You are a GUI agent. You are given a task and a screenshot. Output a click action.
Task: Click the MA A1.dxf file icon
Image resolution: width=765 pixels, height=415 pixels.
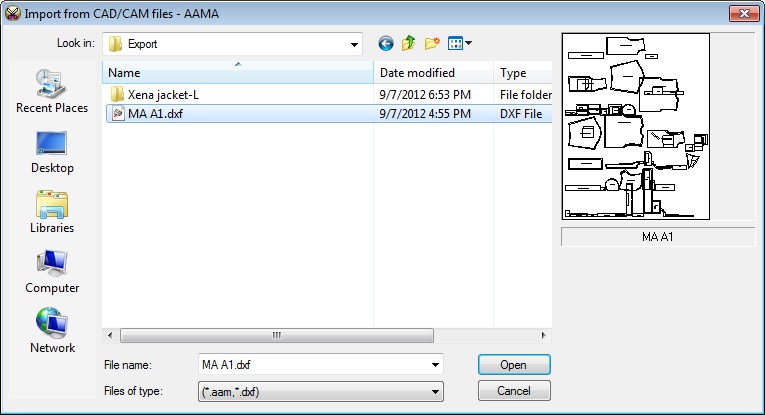click(118, 114)
